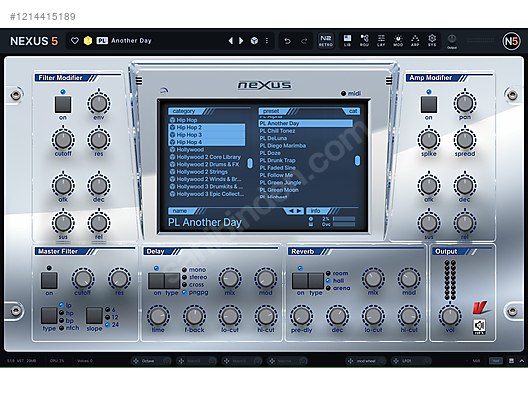The height and width of the screenshot is (396, 528).
Task: Undo the last change
Action: pos(287,41)
